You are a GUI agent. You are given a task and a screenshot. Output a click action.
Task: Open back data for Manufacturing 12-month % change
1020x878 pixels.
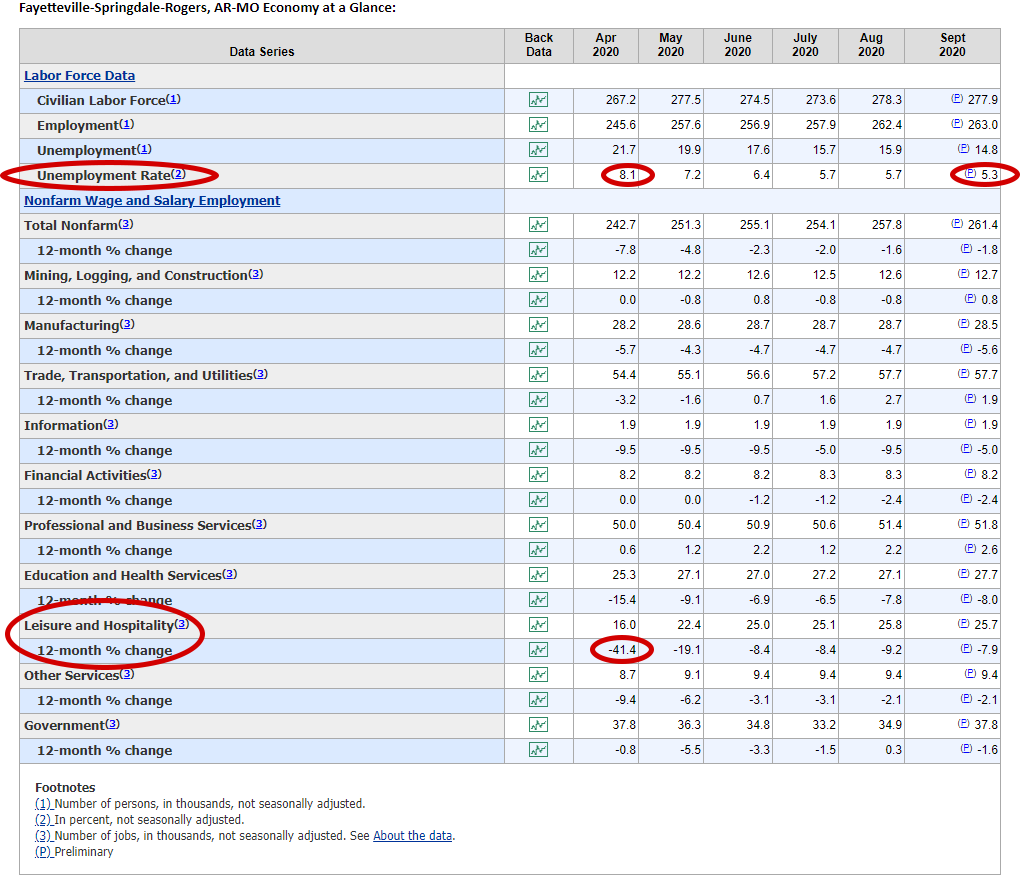[x=538, y=351]
